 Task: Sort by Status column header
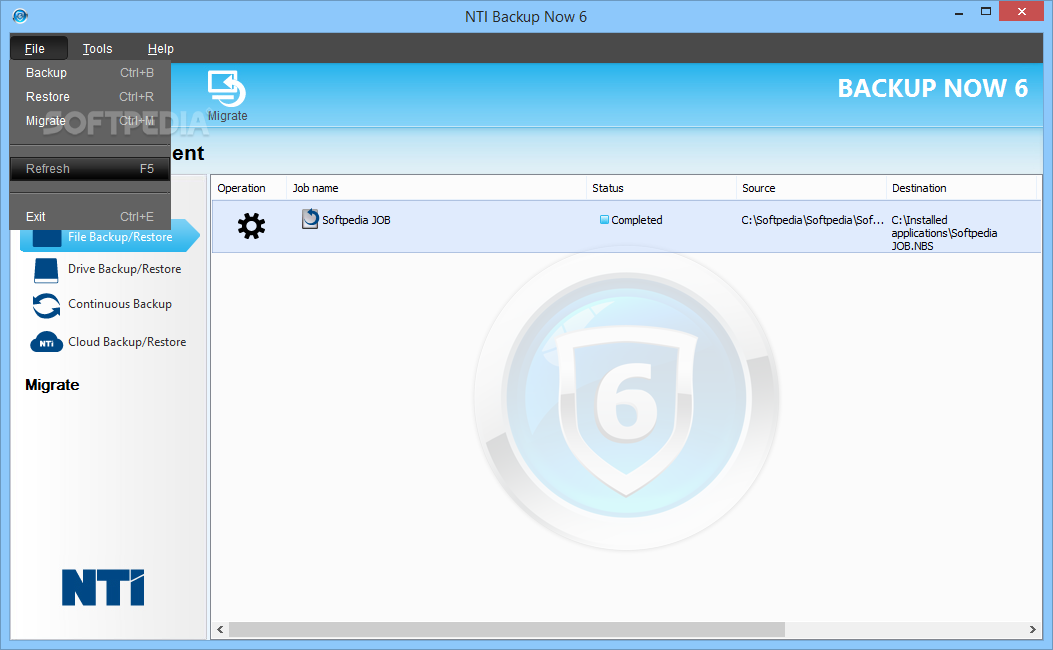[x=661, y=188]
